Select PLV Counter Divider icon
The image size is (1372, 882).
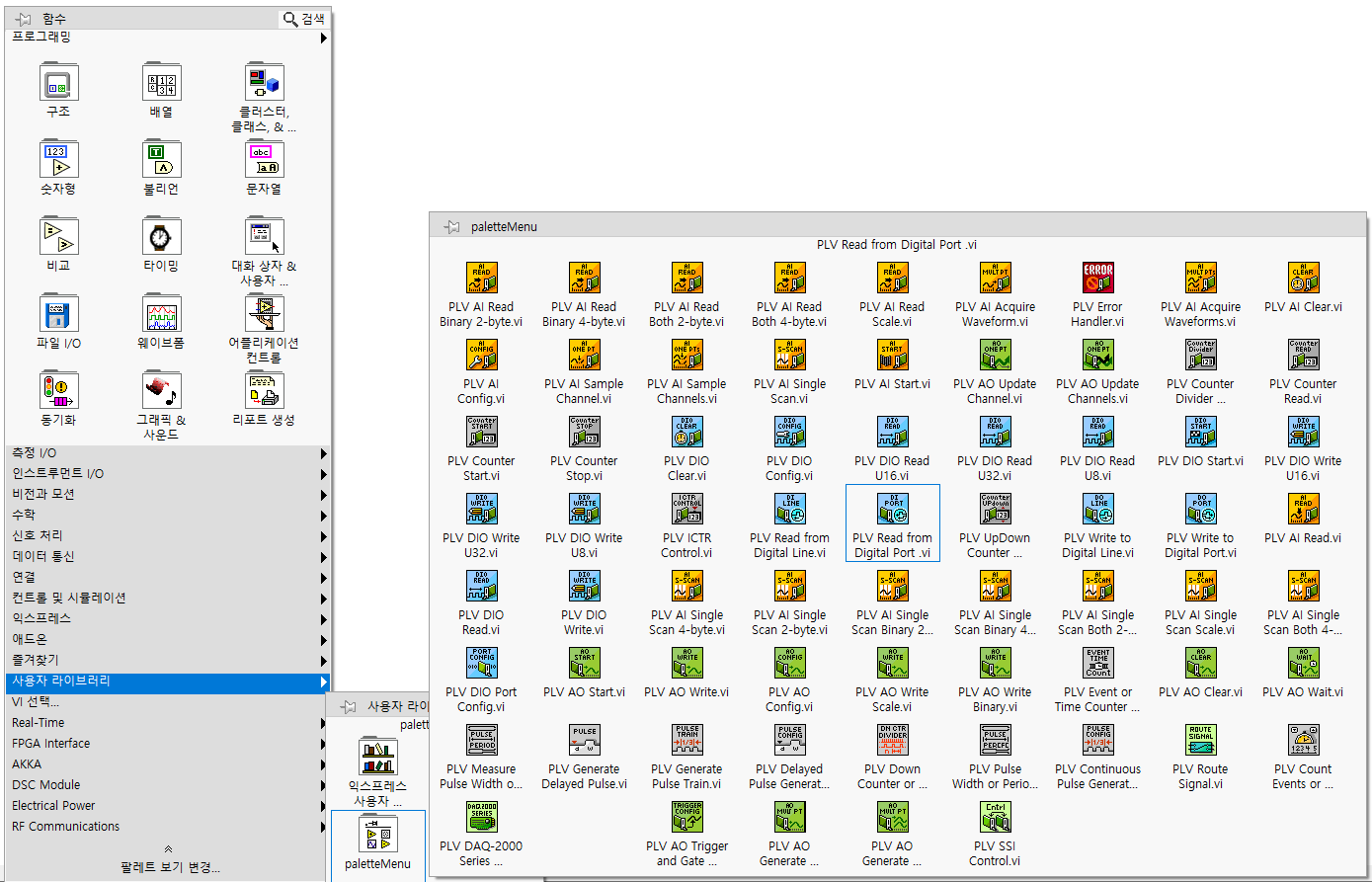tap(1200, 355)
